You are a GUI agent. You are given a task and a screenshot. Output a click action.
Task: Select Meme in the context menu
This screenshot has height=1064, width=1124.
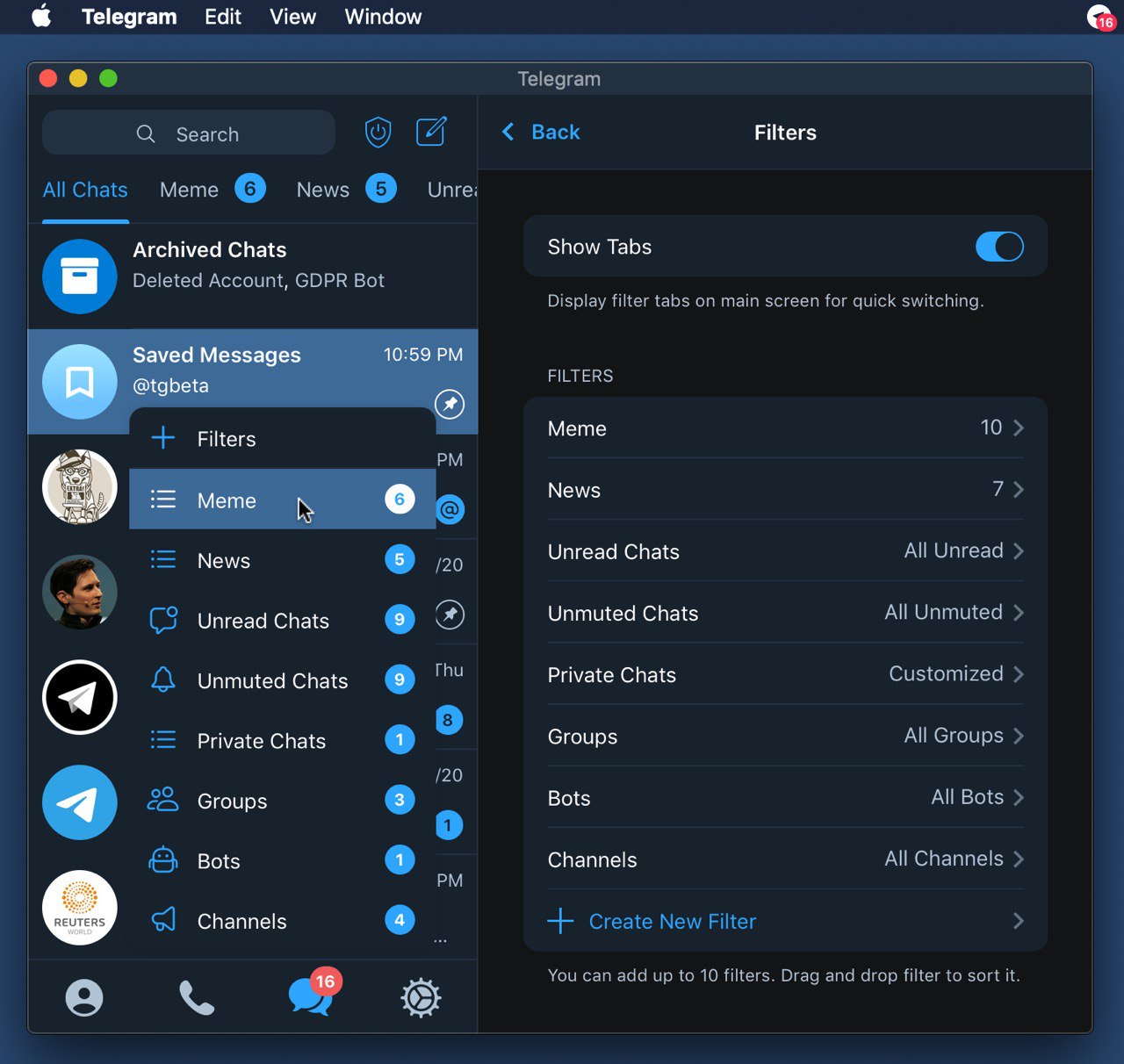283,500
